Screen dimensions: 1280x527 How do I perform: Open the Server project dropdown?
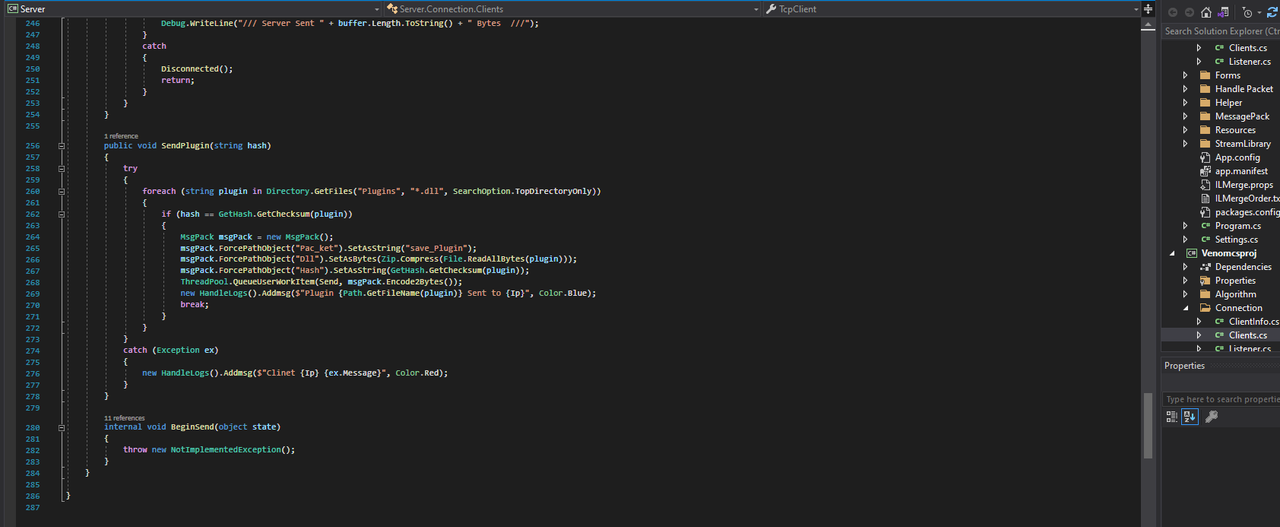pyautogui.click(x=376, y=9)
